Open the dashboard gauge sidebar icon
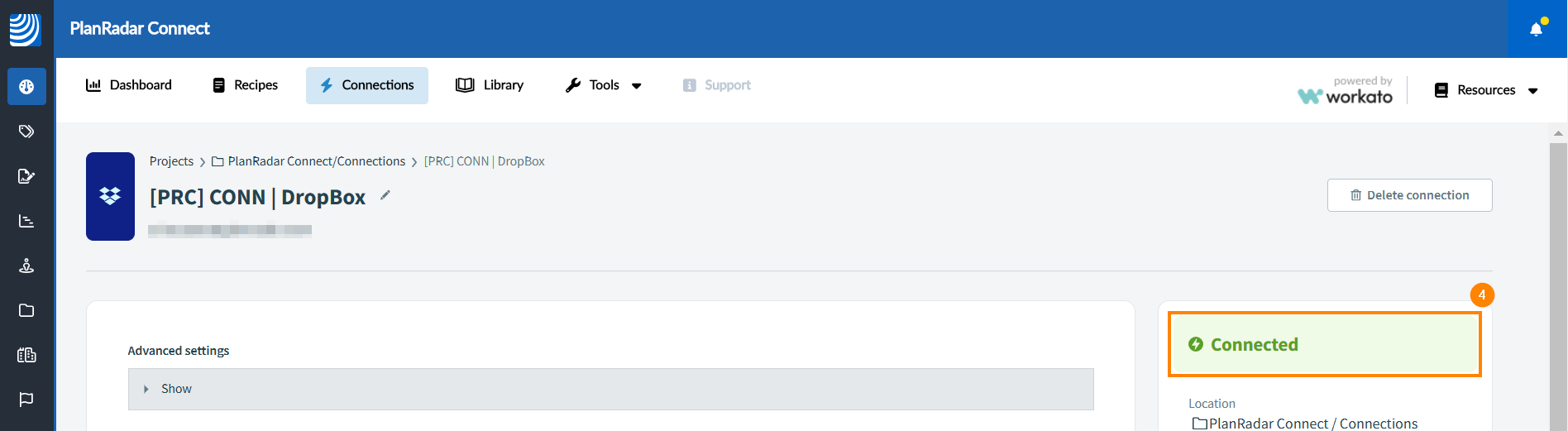Viewport: 1568px width, 431px height. coord(26,87)
